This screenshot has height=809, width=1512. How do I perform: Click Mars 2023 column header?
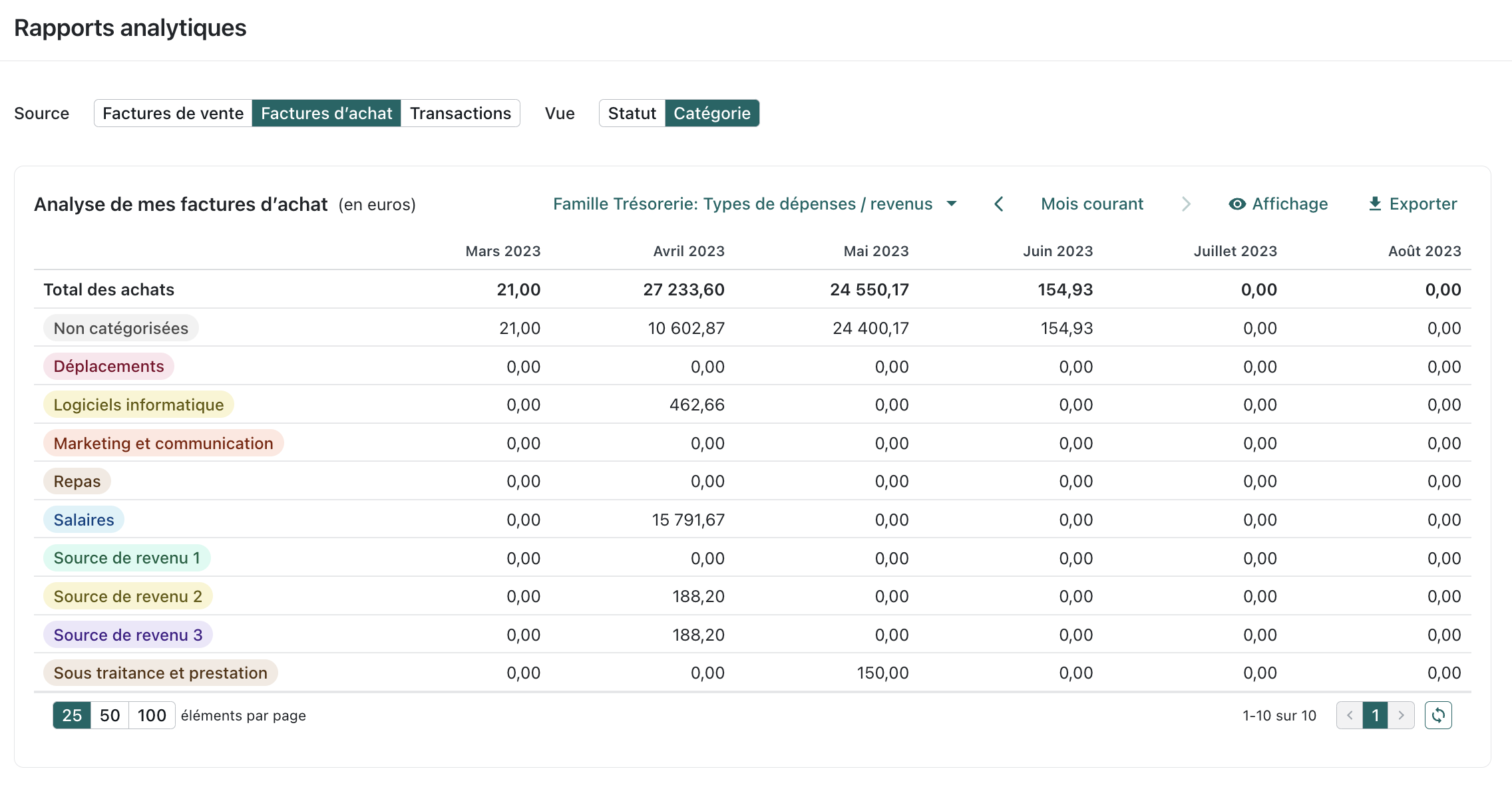503,251
